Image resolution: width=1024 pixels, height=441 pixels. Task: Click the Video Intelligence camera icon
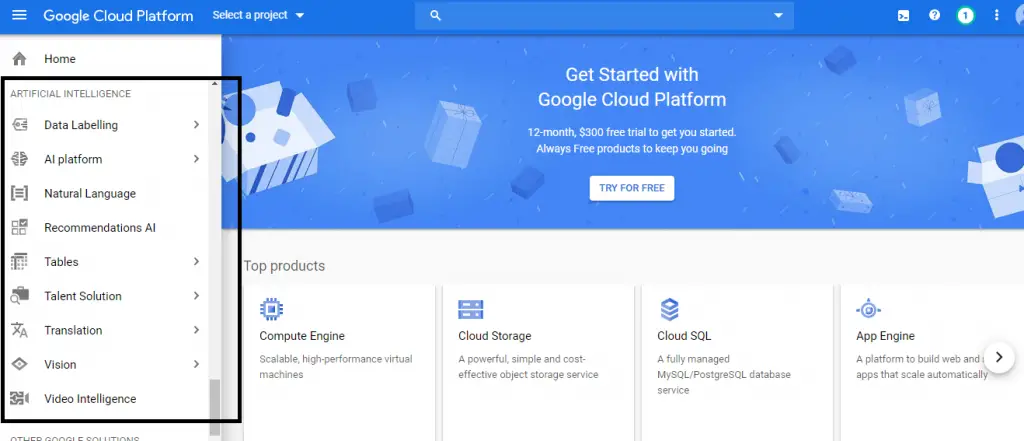[x=20, y=399]
